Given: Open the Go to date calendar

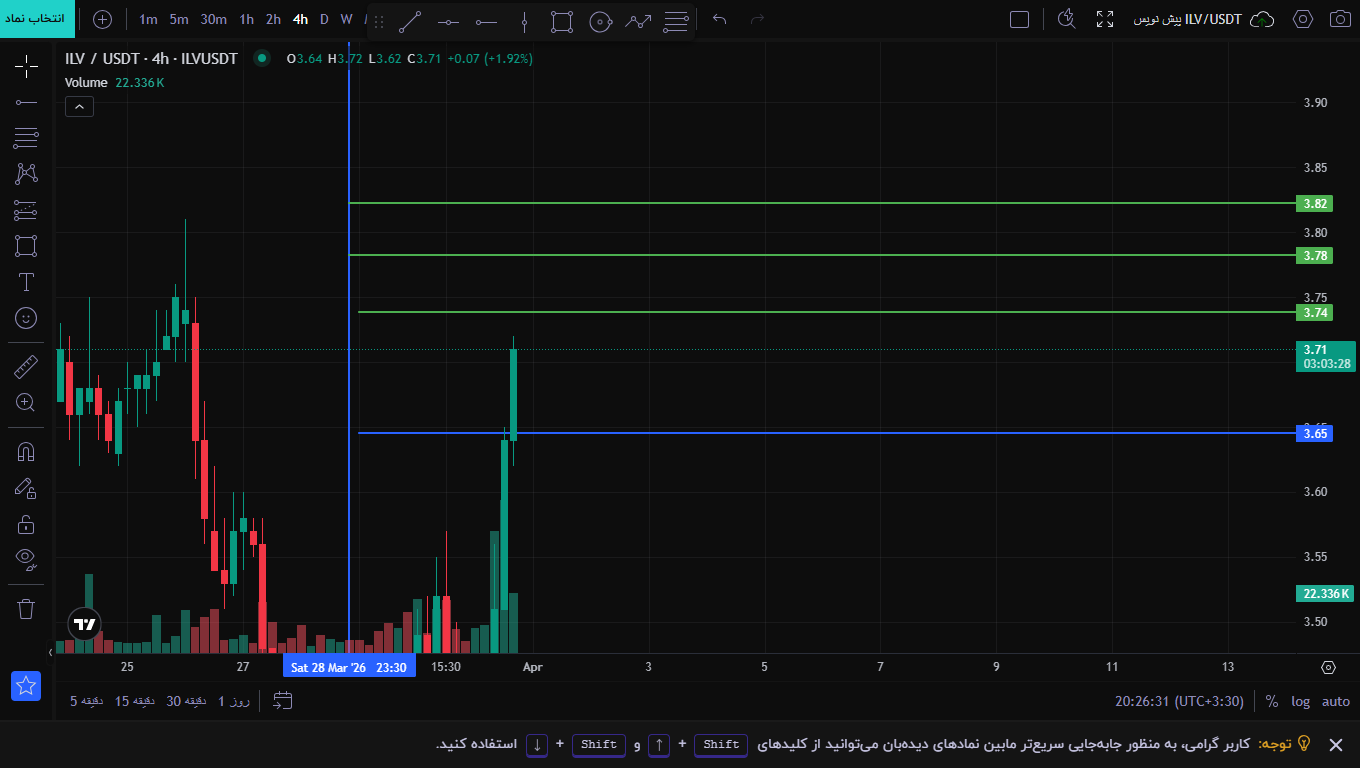Looking at the screenshot, I should coord(282,701).
